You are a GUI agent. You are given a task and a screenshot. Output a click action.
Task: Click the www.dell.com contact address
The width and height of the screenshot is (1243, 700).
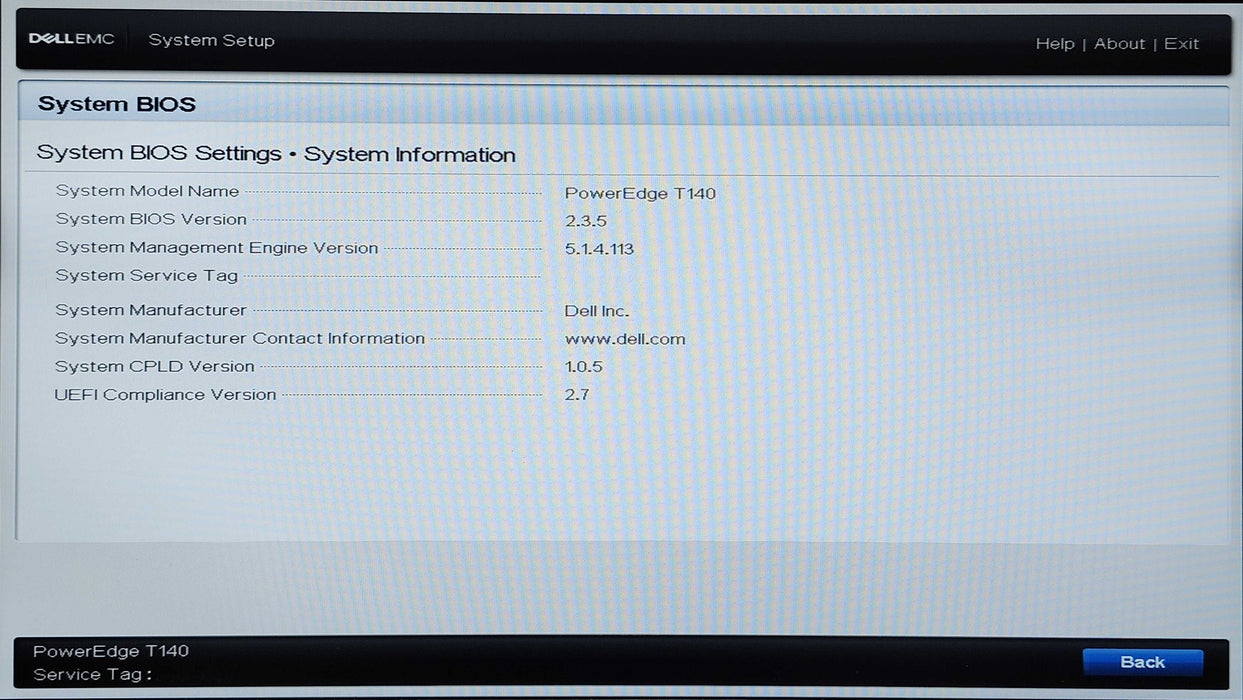click(625, 339)
